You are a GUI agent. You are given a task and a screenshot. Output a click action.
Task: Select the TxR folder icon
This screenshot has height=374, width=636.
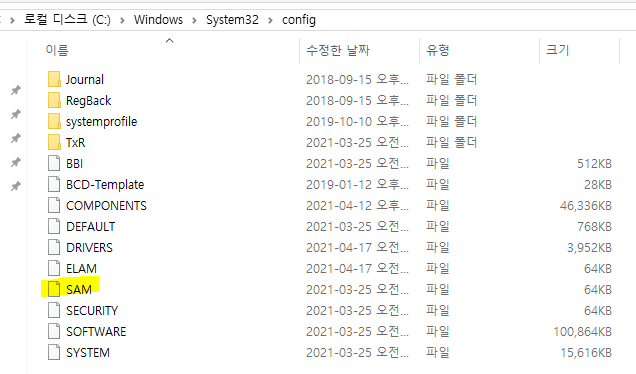tap(54, 142)
